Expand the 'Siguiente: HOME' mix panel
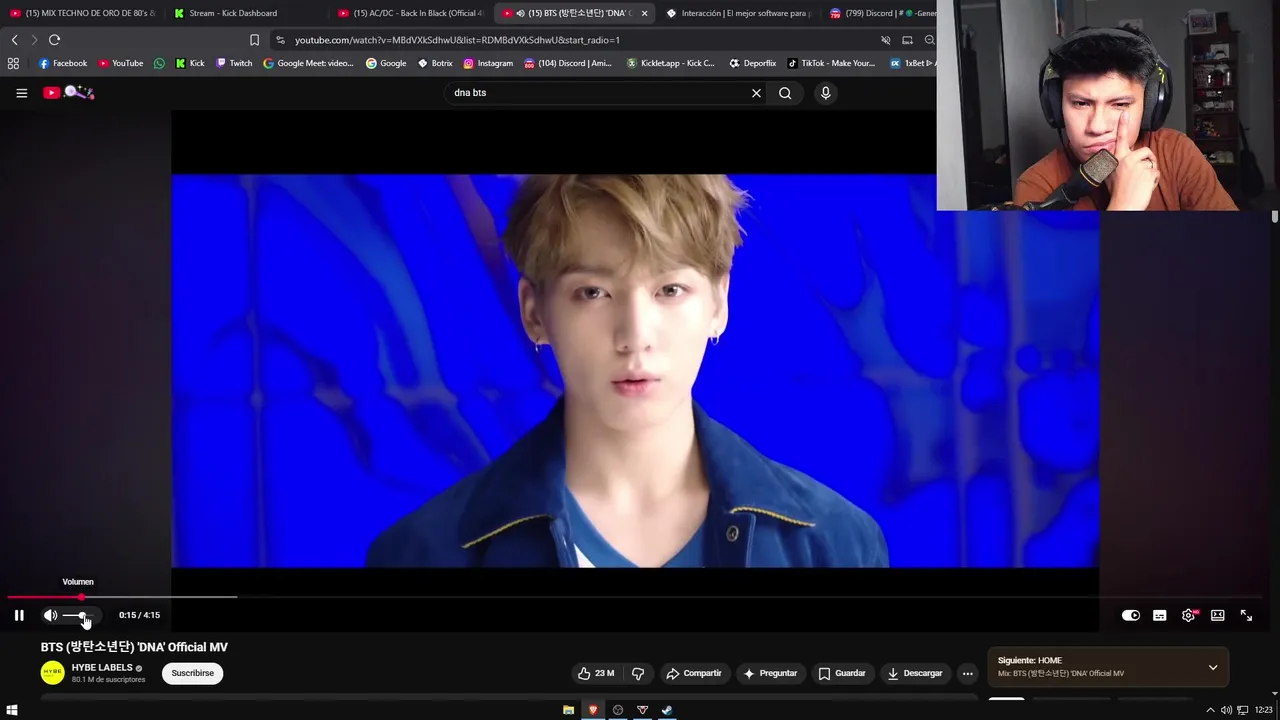 1213,667
